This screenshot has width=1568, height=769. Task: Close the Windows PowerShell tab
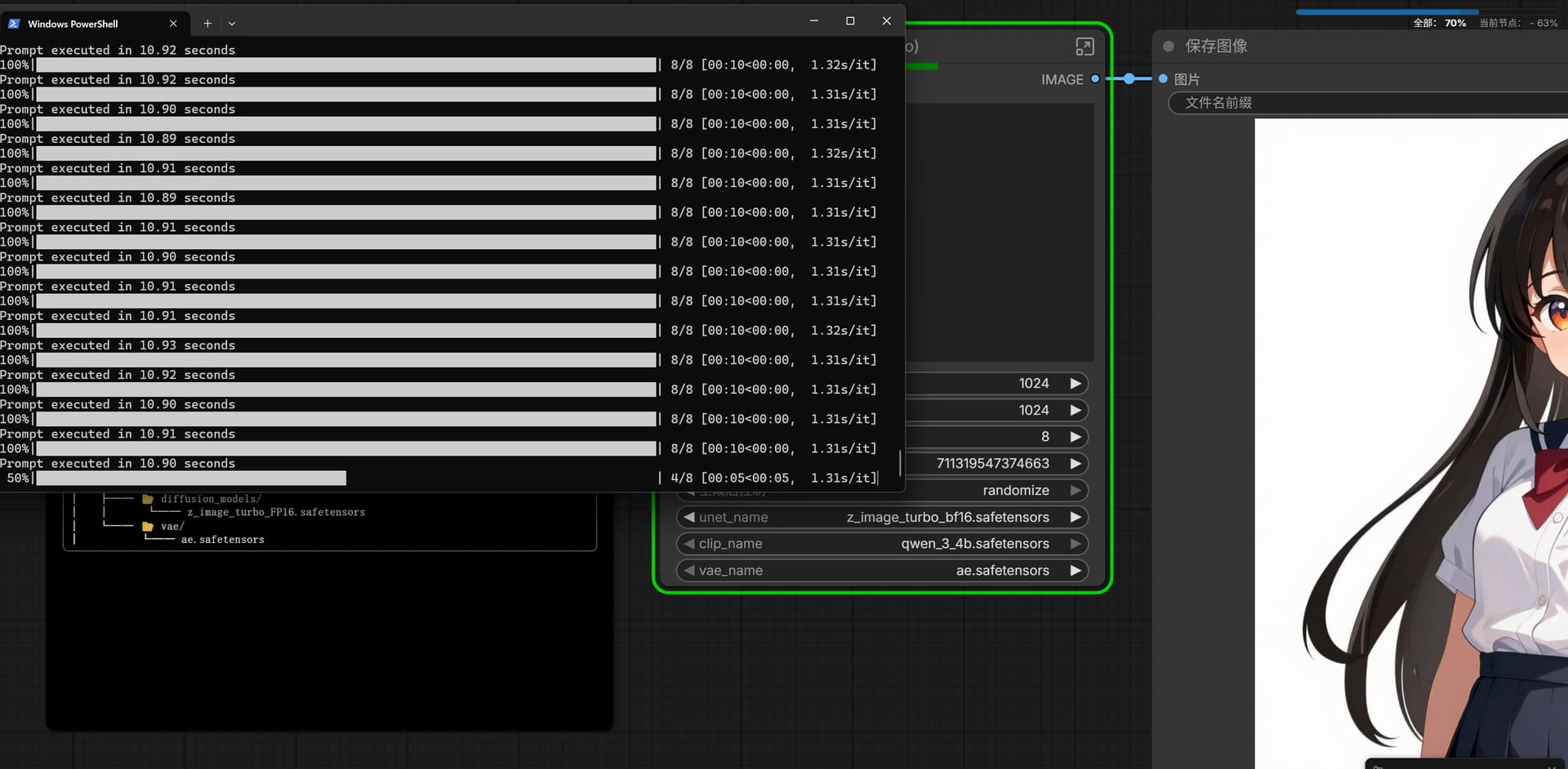(x=173, y=24)
